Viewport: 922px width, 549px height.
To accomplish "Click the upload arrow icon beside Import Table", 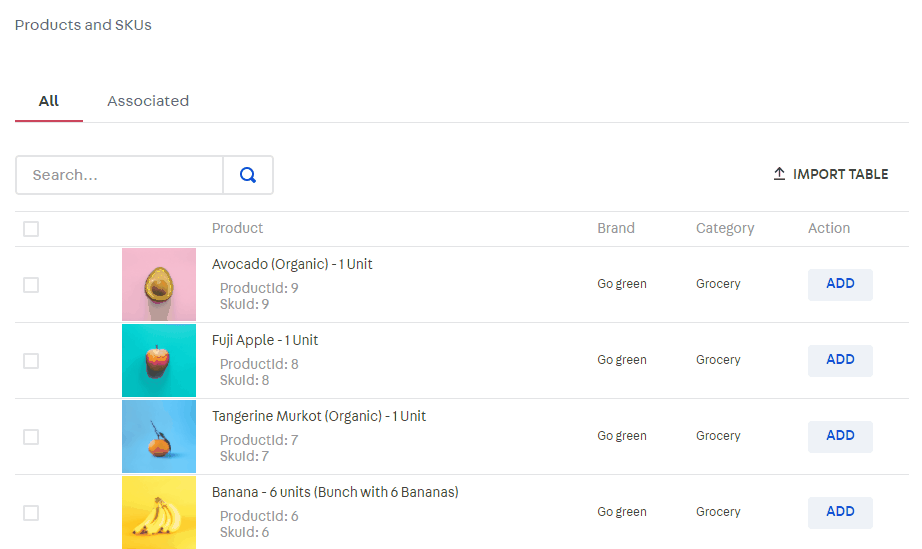I will [x=779, y=174].
